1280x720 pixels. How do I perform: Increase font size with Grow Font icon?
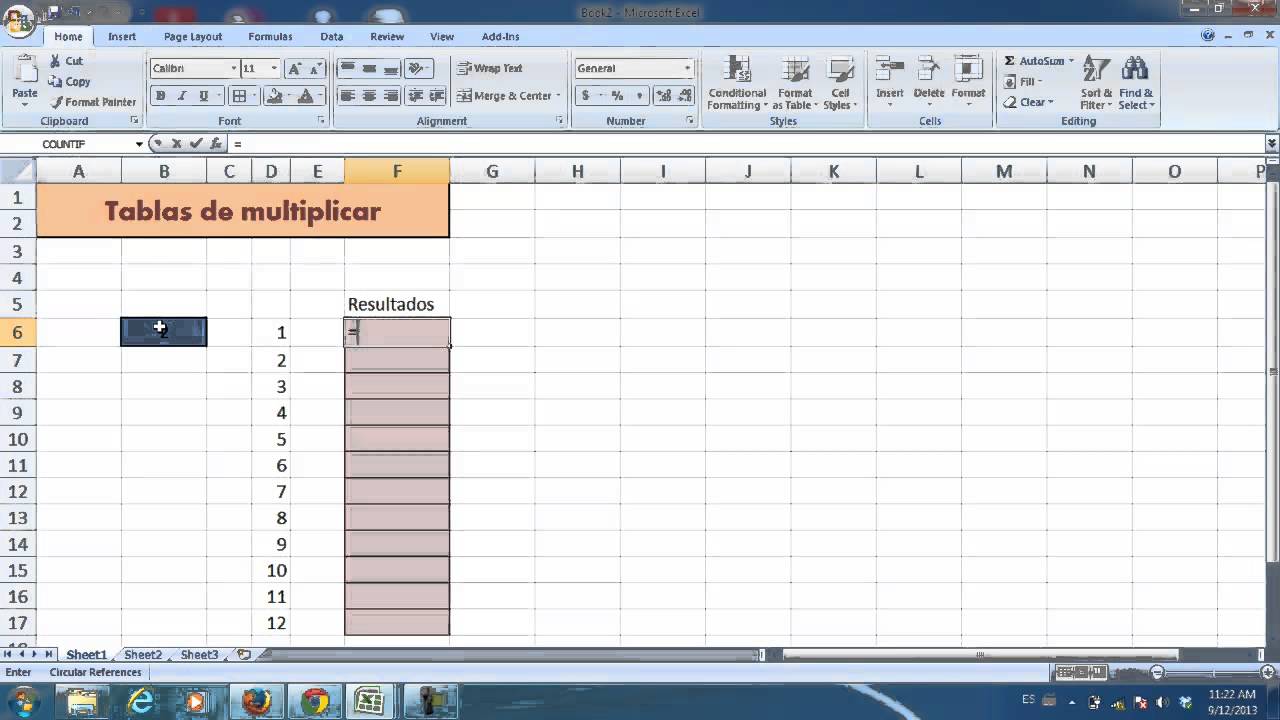(295, 69)
